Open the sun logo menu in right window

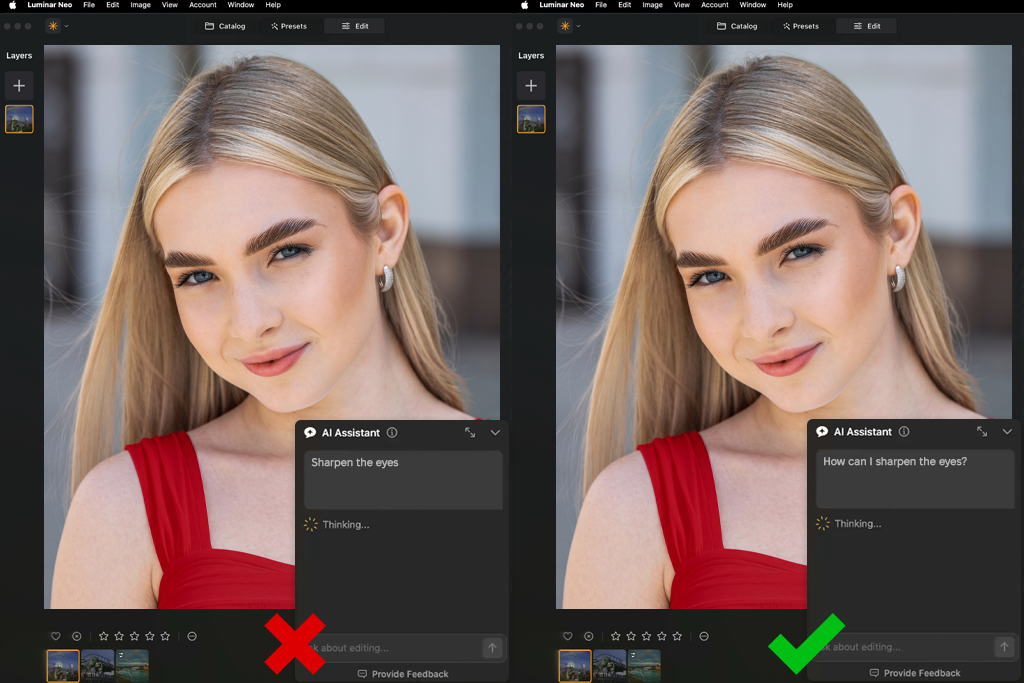565,26
